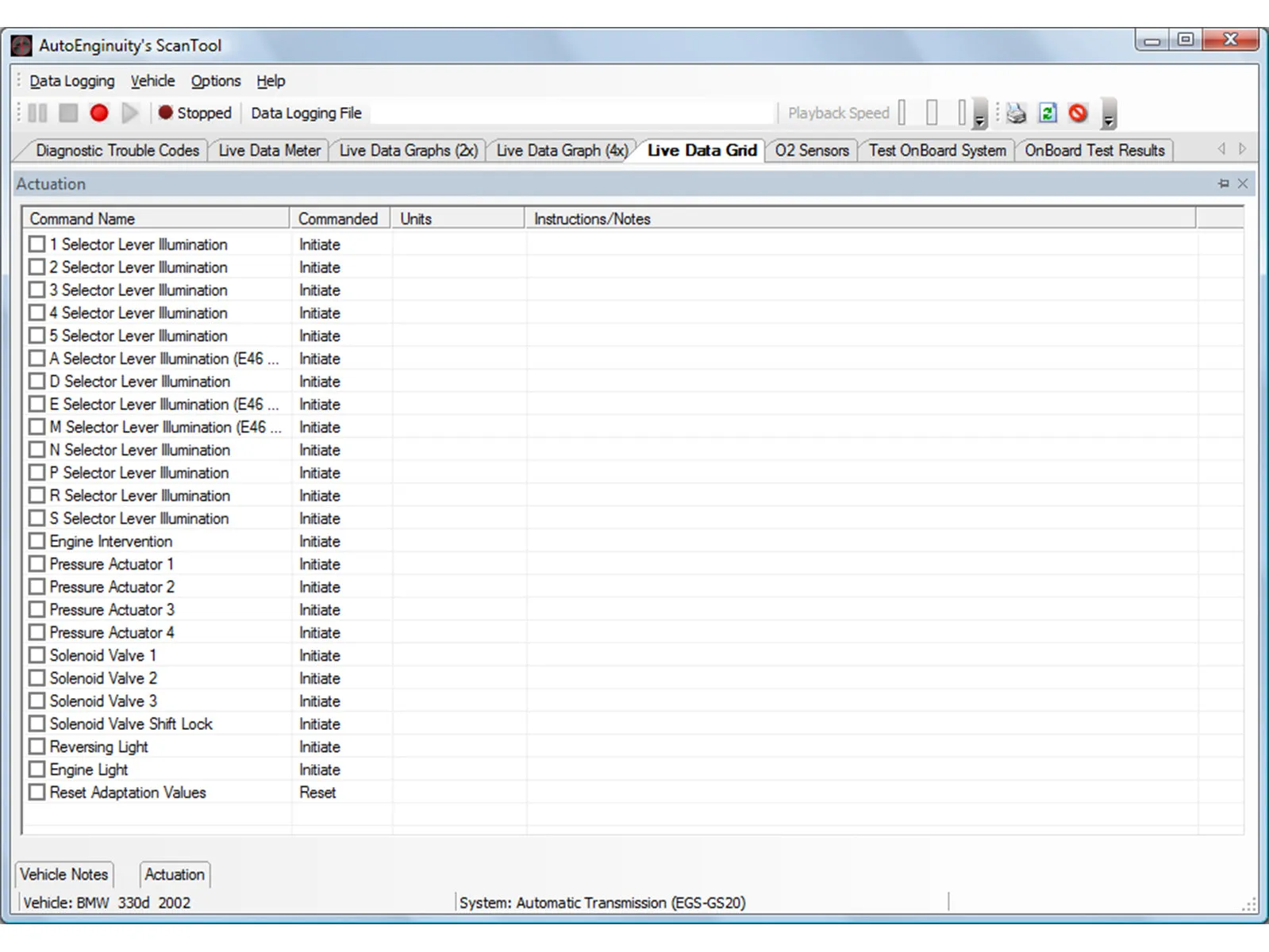Click the red Record logging button
Screen dimensions: 1269x952
[x=99, y=113]
